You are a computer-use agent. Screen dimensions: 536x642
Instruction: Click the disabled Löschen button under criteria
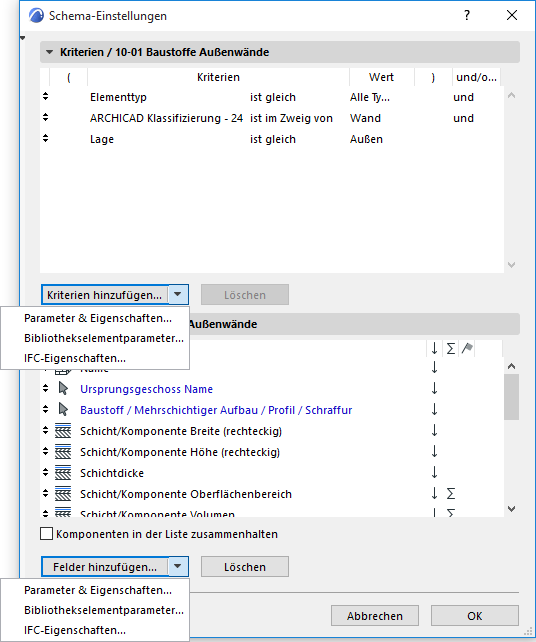coord(245,295)
